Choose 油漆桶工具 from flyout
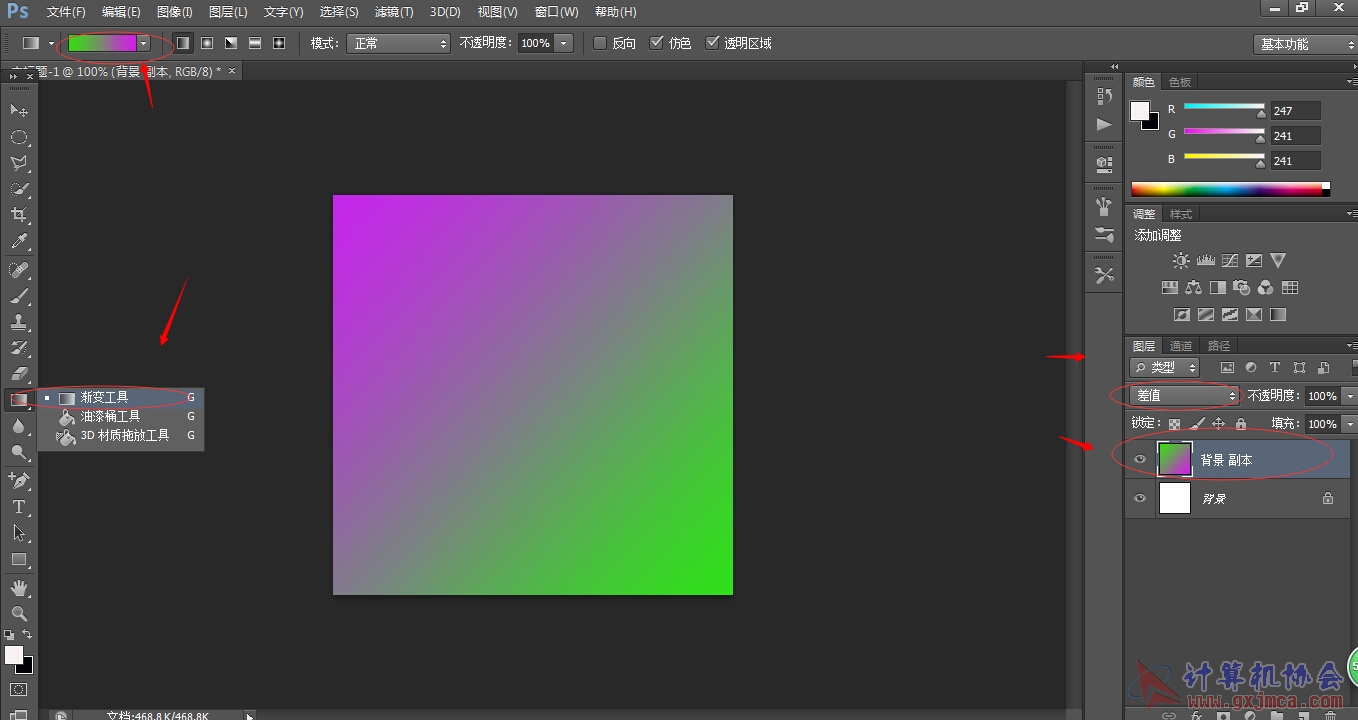Screen dimensions: 1358x720 click(x=121, y=416)
